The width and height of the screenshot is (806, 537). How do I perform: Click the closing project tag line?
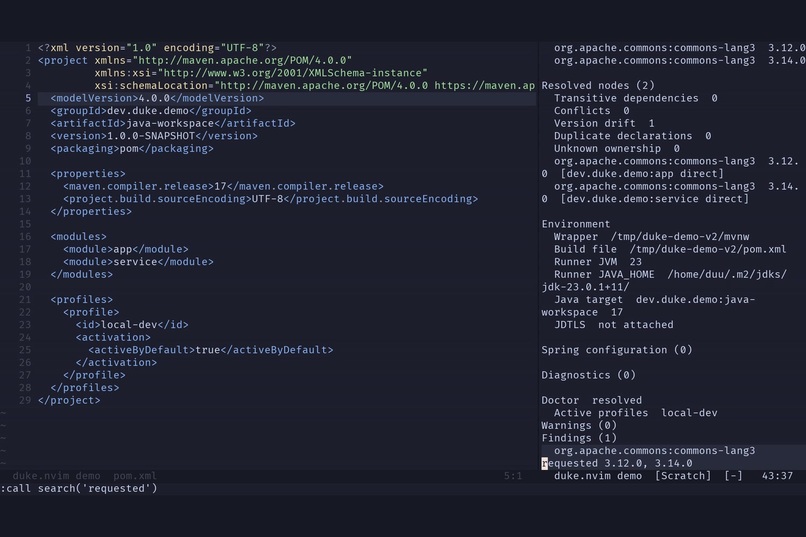tap(69, 400)
